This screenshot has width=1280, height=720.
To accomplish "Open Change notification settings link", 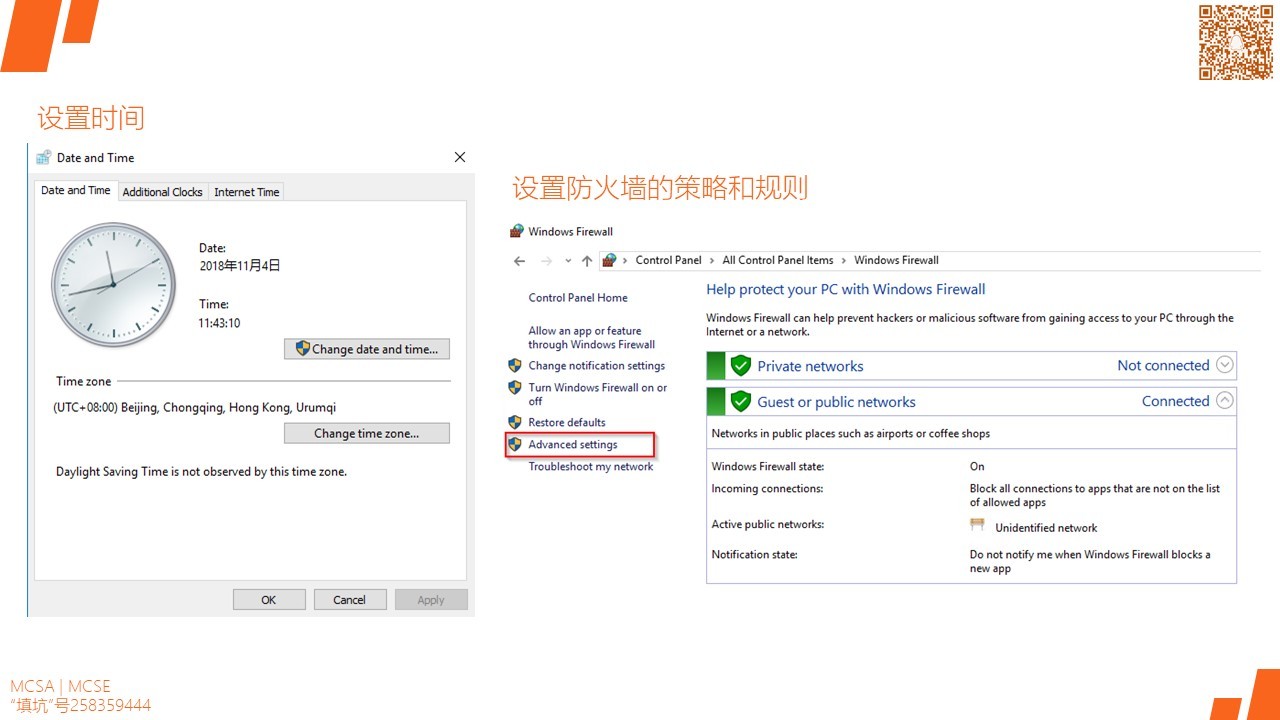I will (597, 366).
